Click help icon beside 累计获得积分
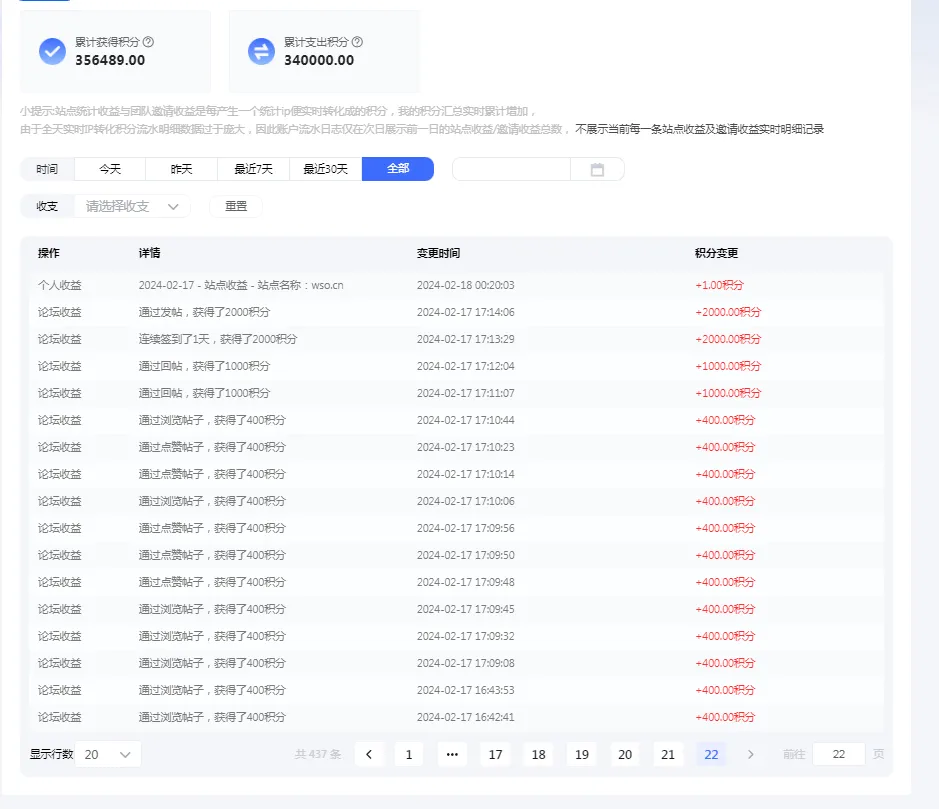 pos(149,42)
